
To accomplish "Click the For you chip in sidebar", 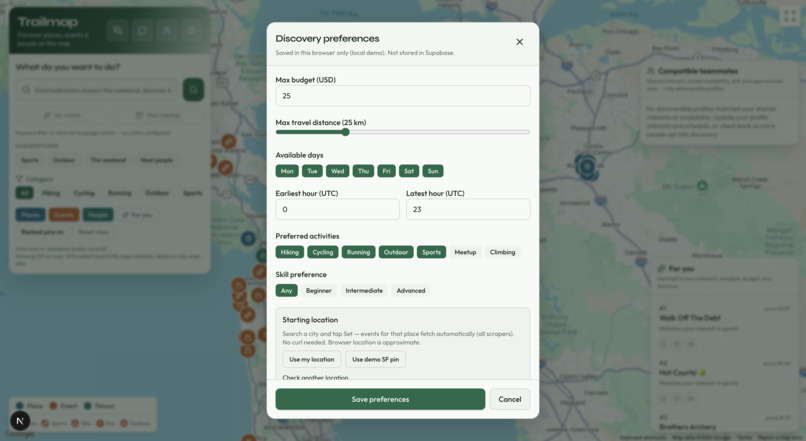I will [137, 214].
